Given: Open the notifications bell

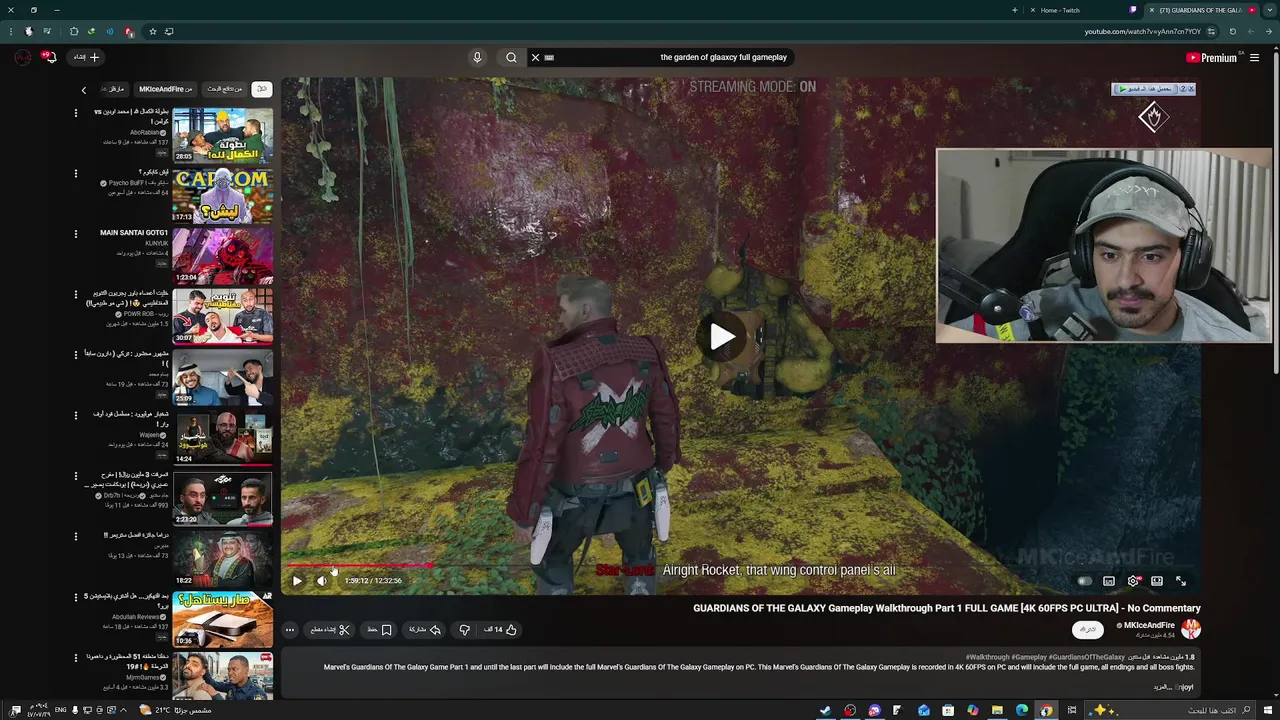Looking at the screenshot, I should tap(50, 57).
